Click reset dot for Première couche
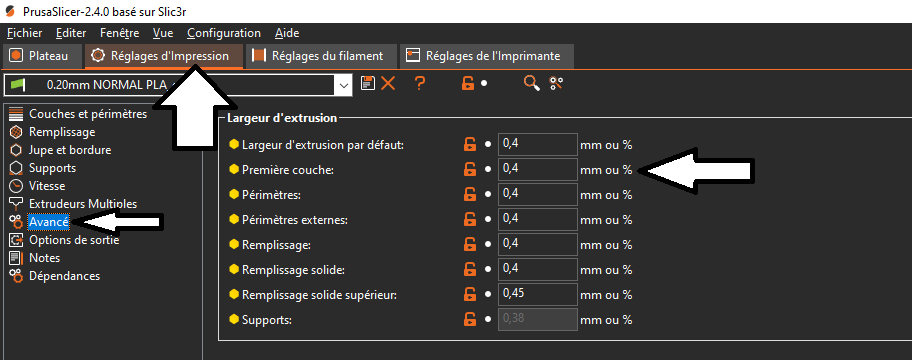The width and height of the screenshot is (912, 360). click(x=488, y=170)
